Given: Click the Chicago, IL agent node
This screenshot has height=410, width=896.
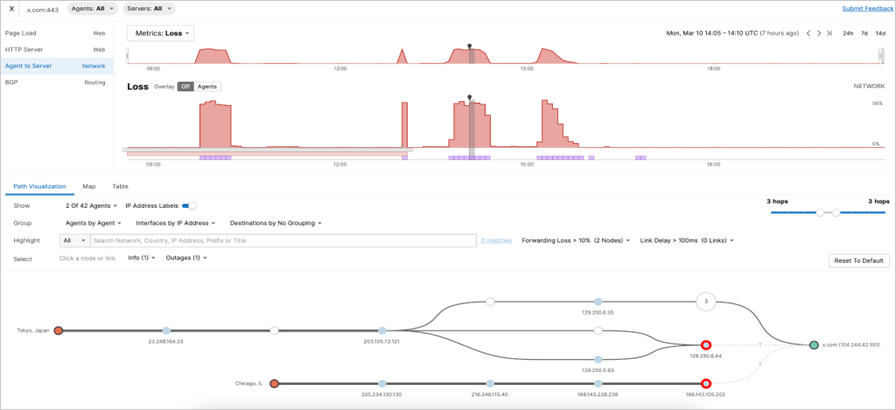Looking at the screenshot, I should tap(274, 383).
